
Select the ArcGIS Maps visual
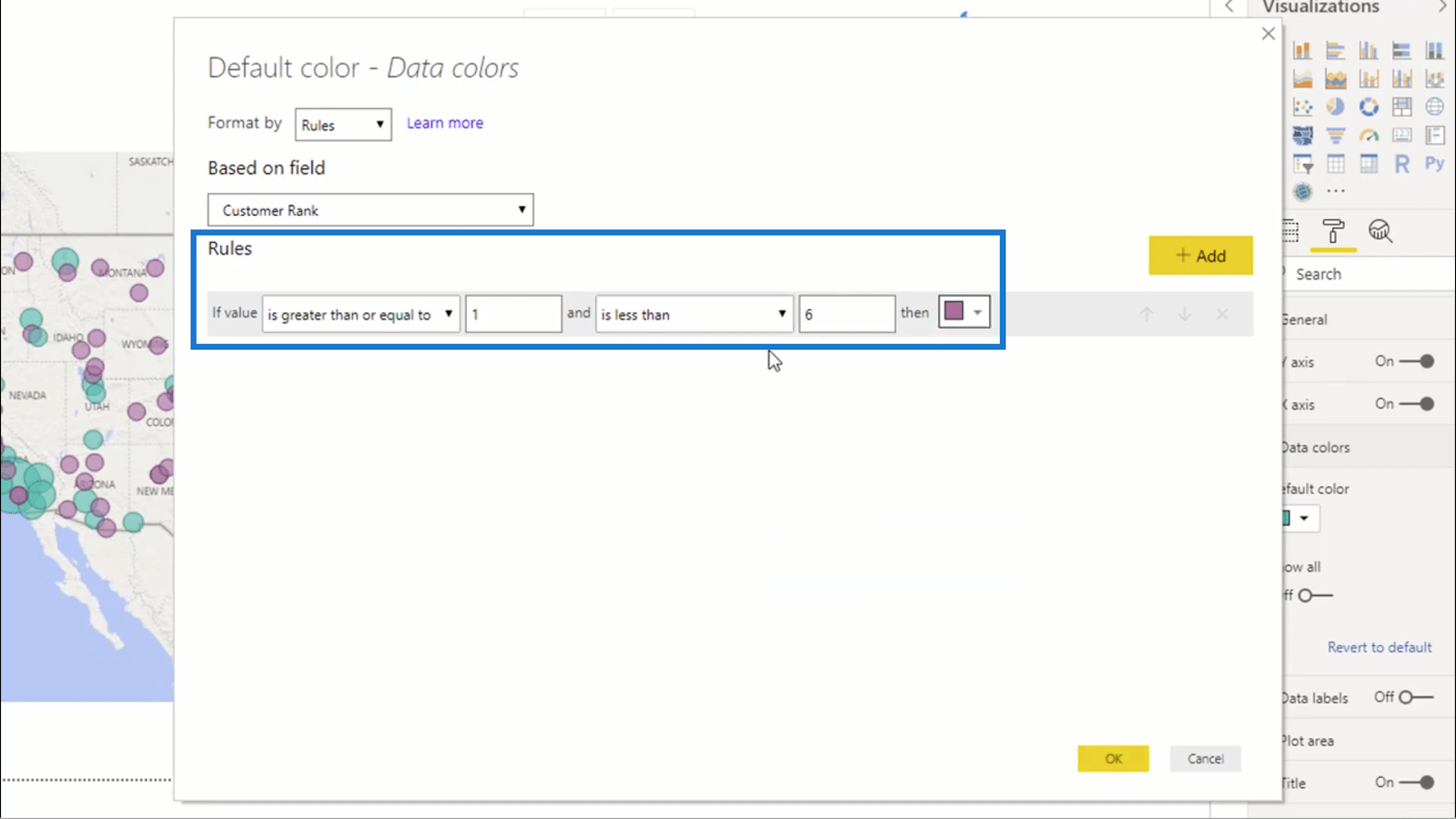click(1302, 192)
